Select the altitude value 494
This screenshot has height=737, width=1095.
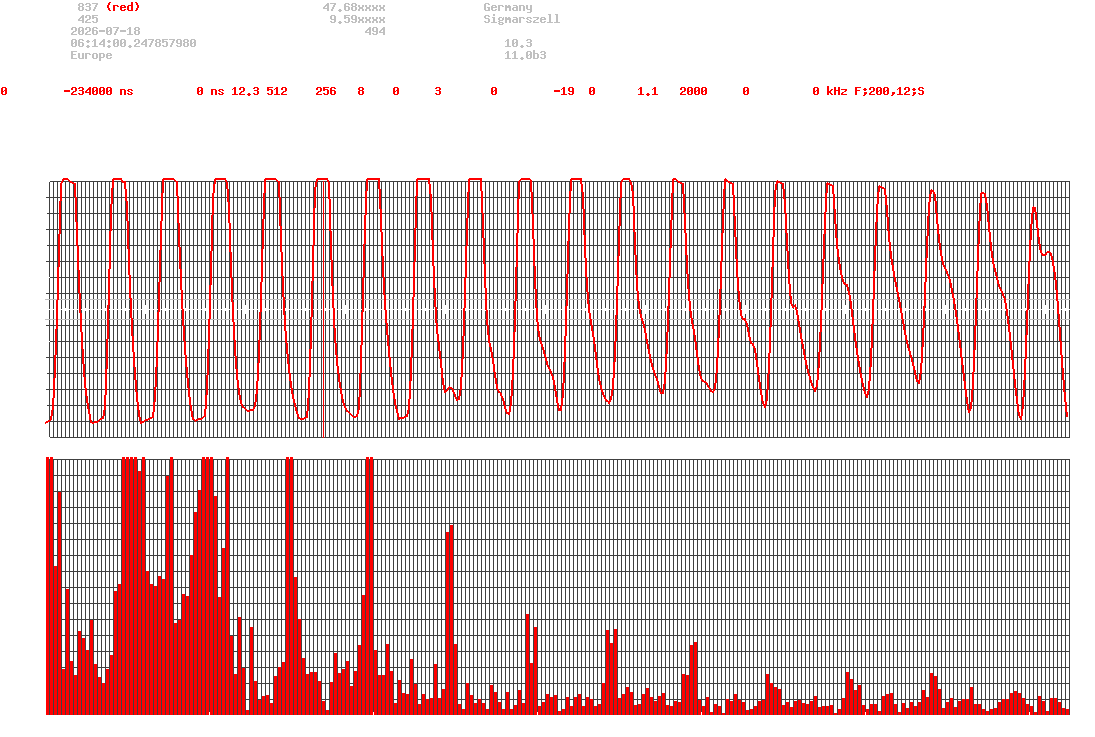click(375, 31)
